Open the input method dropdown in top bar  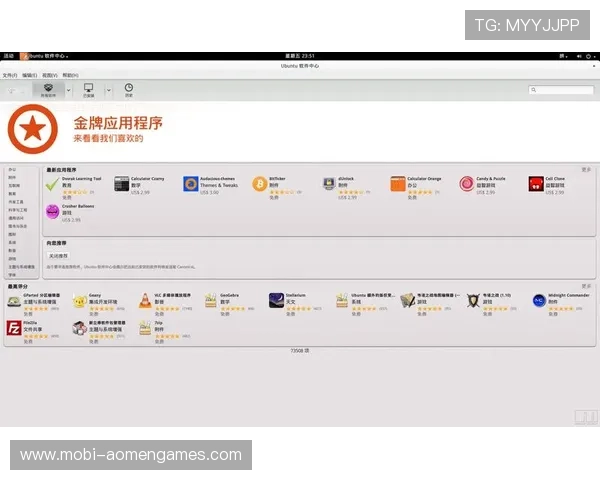click(x=563, y=56)
